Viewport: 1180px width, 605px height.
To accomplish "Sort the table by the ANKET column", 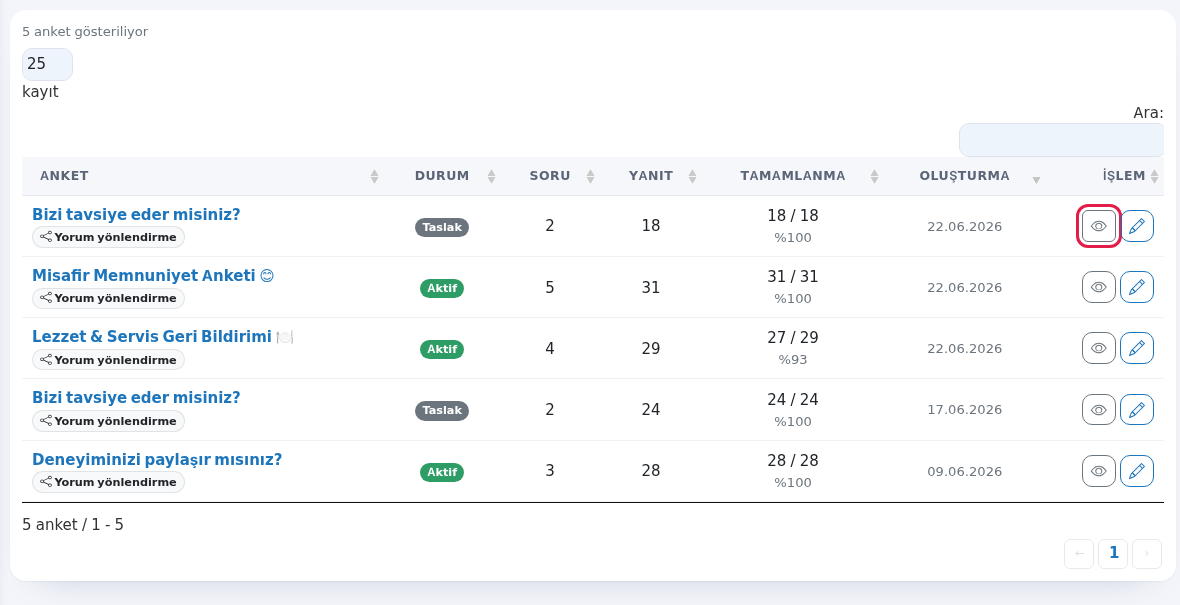I will click(203, 176).
